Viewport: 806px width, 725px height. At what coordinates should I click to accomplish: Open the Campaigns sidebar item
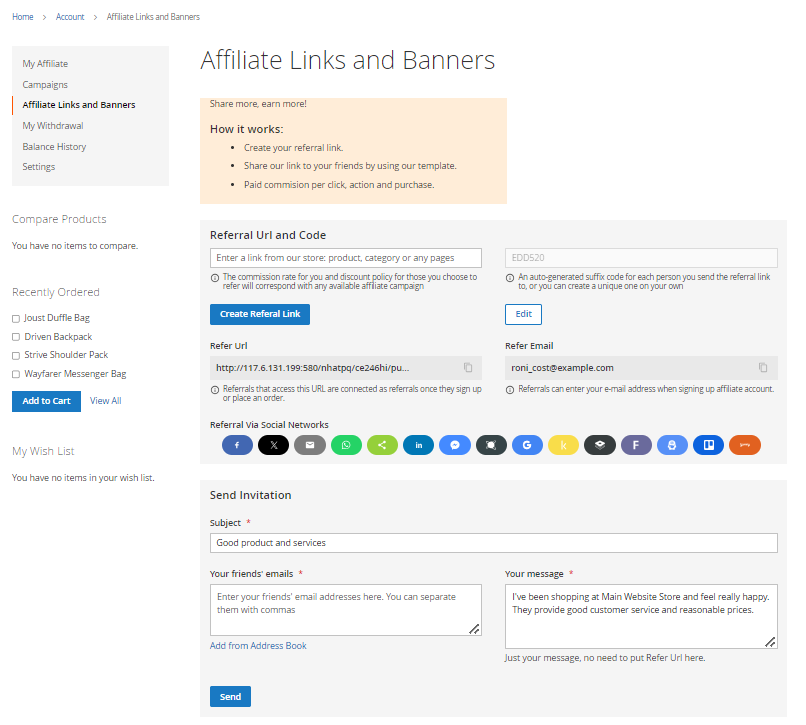45,85
